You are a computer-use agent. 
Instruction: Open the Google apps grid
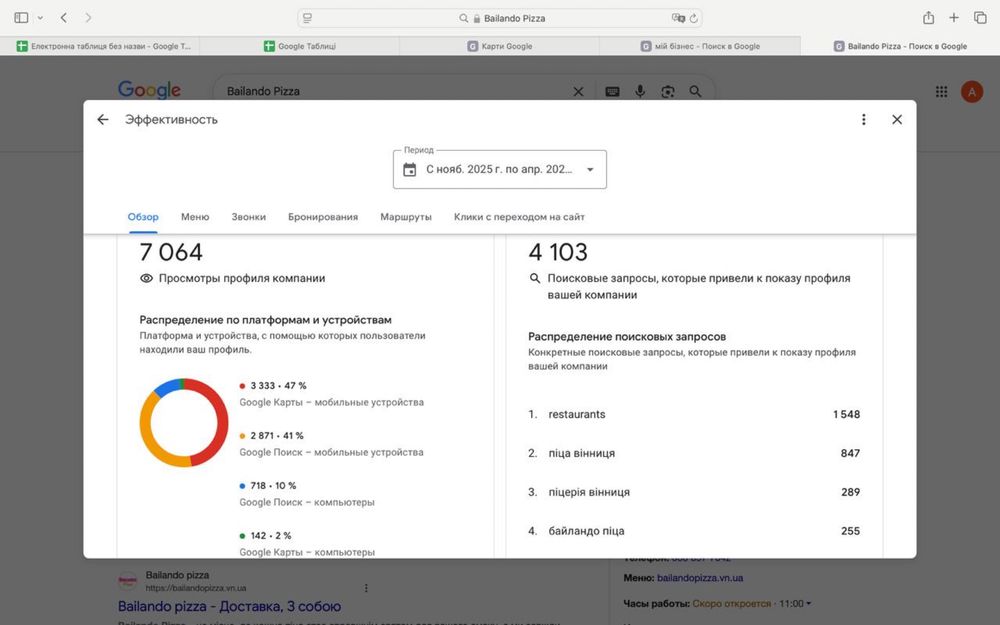(x=941, y=91)
